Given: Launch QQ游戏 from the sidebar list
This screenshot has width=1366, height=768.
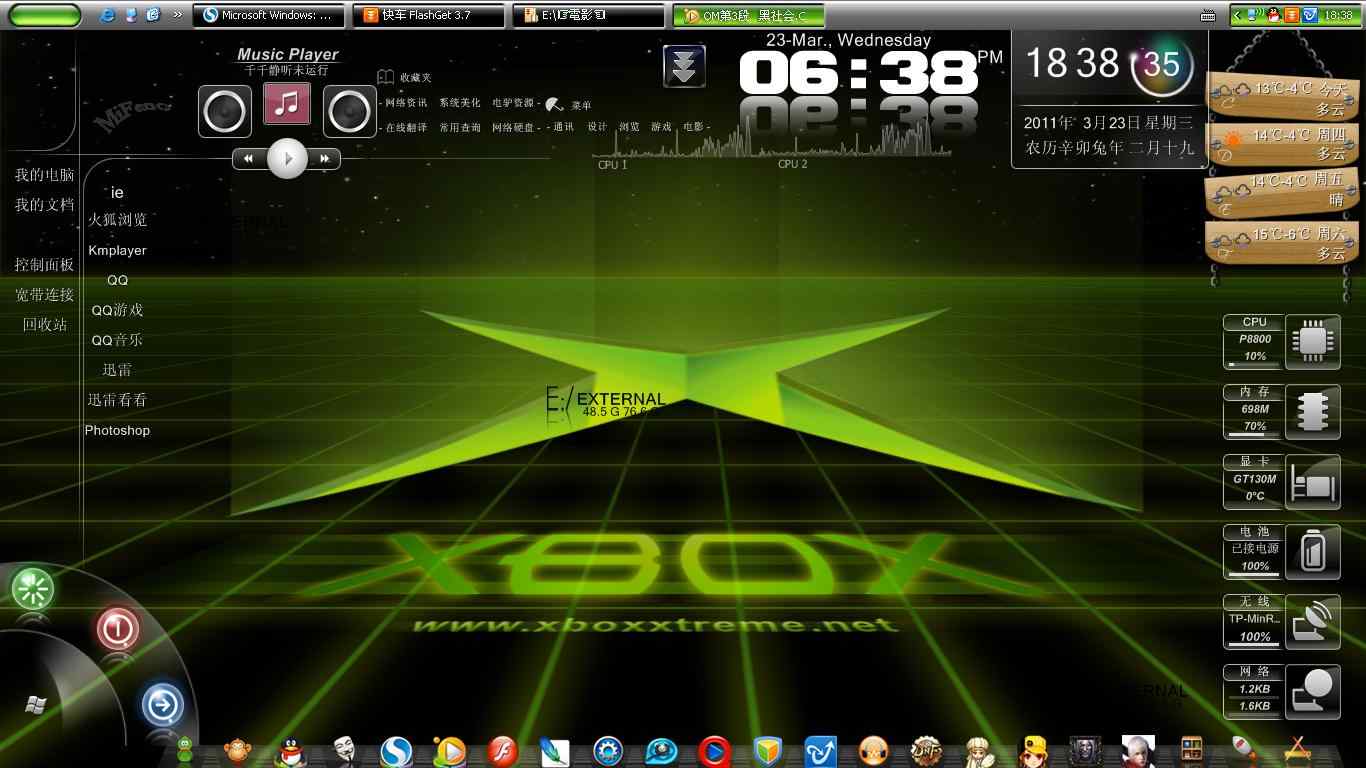Looking at the screenshot, I should click(117, 310).
